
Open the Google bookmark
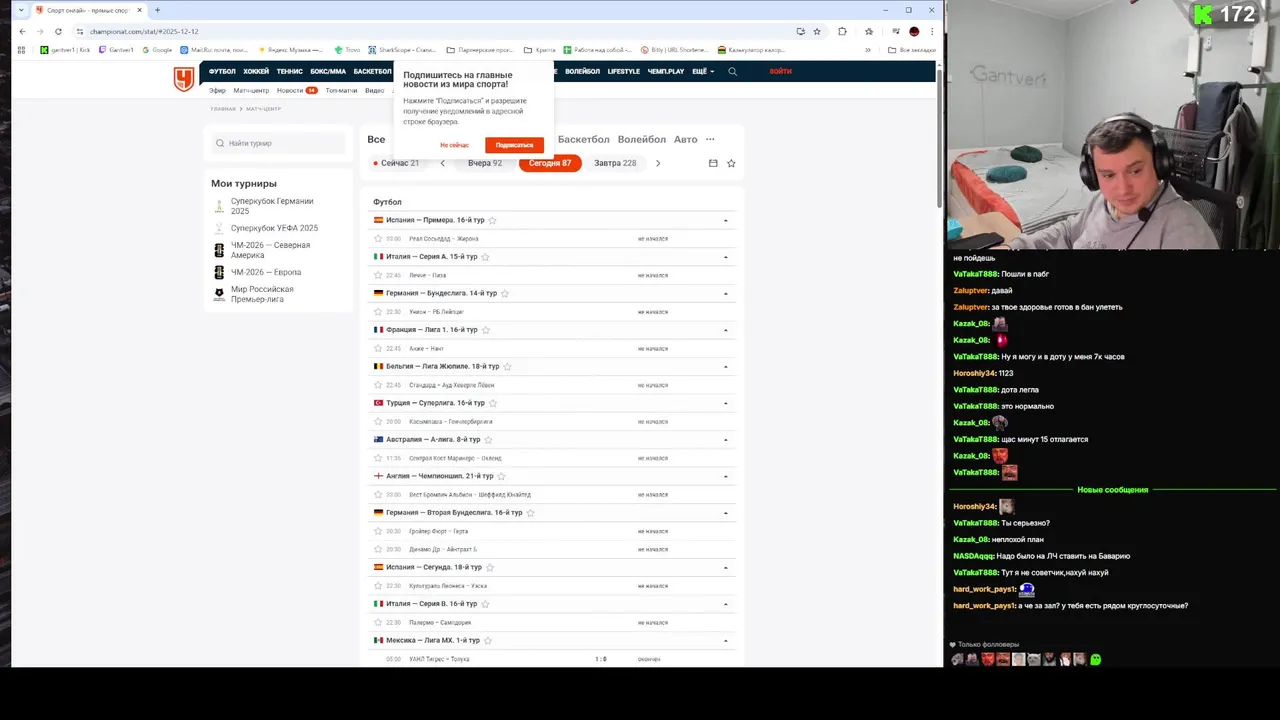(x=157, y=50)
